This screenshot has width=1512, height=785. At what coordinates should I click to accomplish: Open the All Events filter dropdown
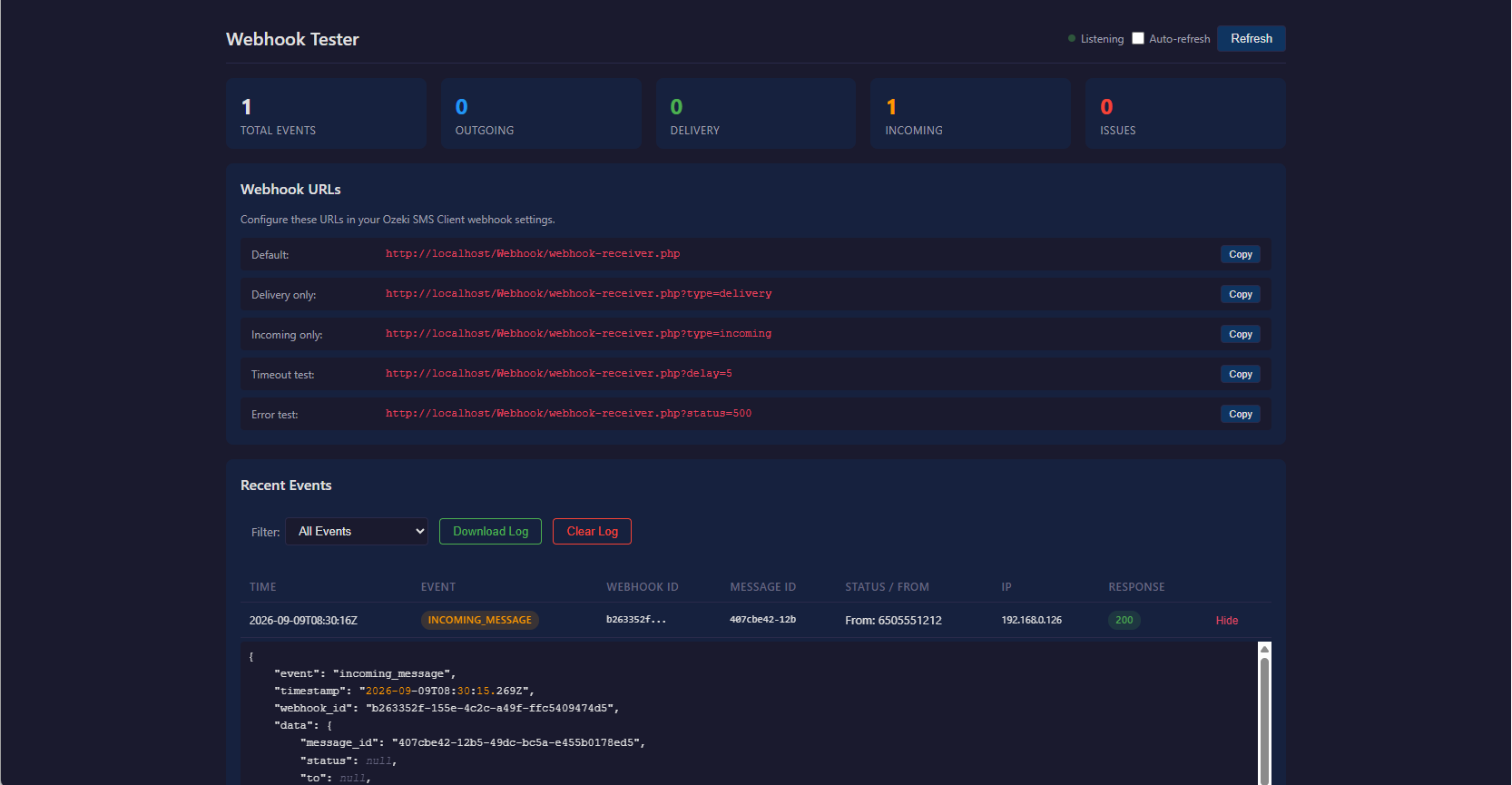357,531
